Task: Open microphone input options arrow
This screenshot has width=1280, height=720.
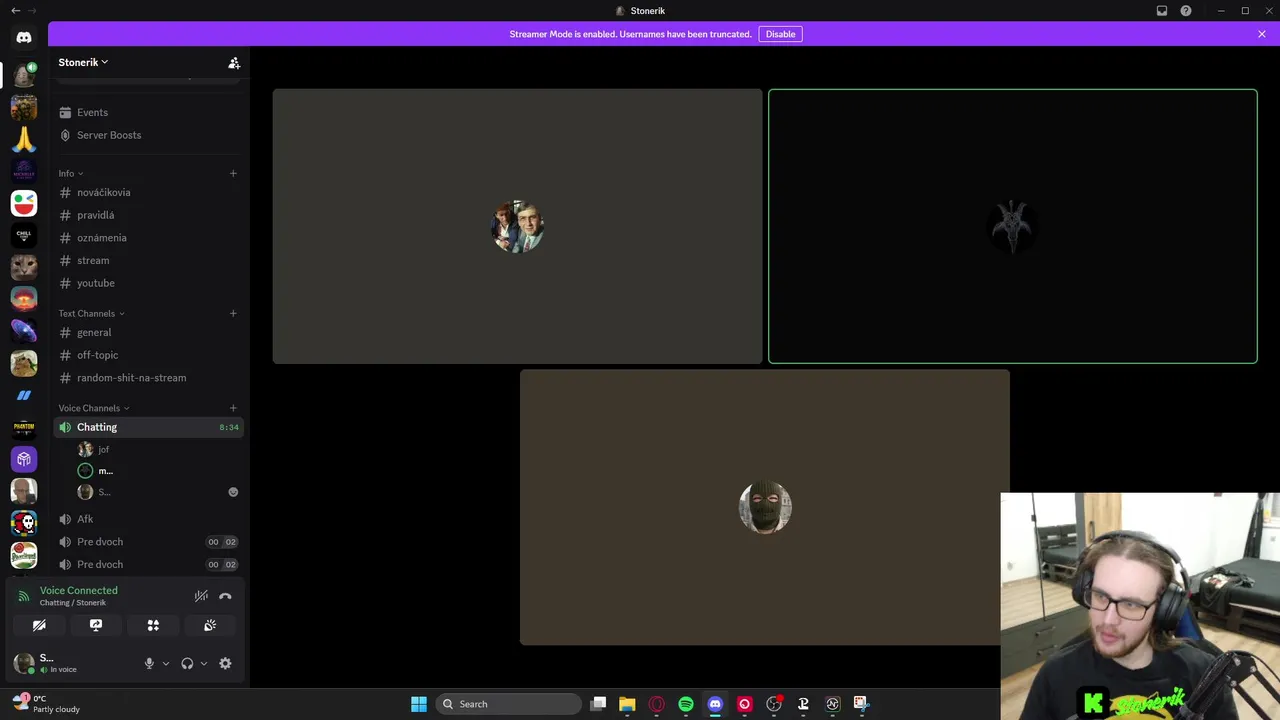Action: [x=166, y=663]
